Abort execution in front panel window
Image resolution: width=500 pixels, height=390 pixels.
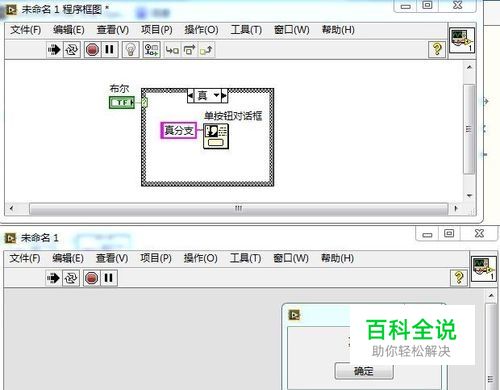pyautogui.click(x=91, y=278)
